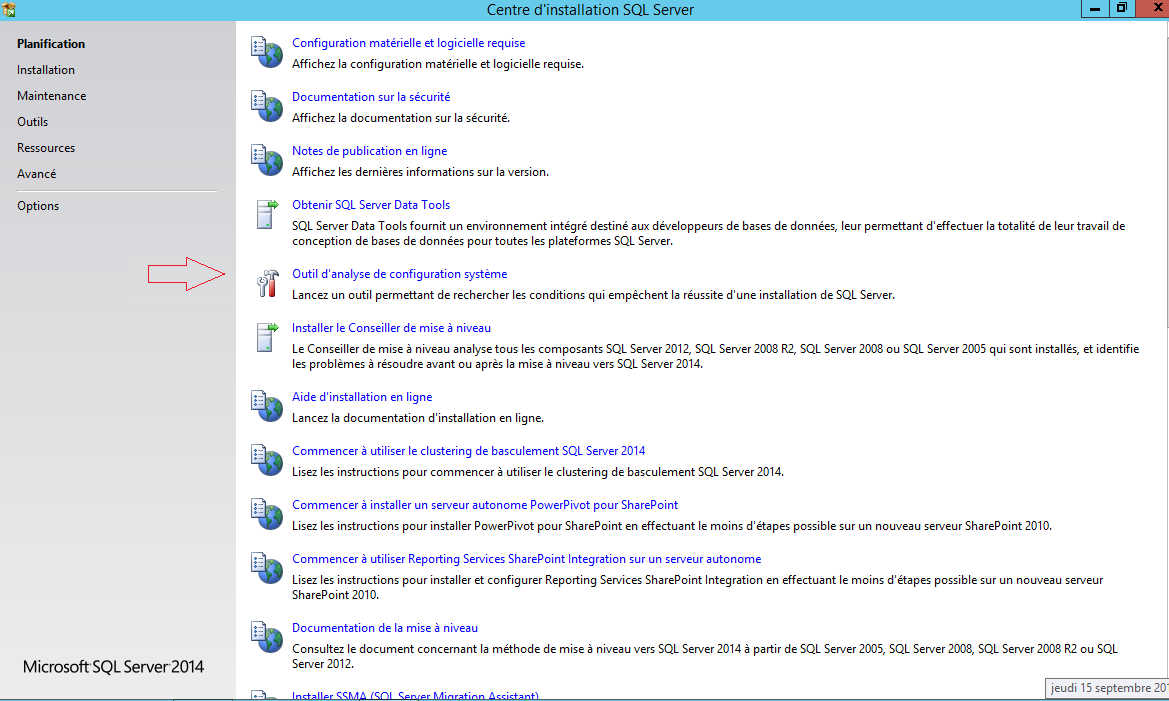This screenshot has height=701, width=1169.
Task: Click the icon beside clustering de basculement link
Action: coord(266,460)
